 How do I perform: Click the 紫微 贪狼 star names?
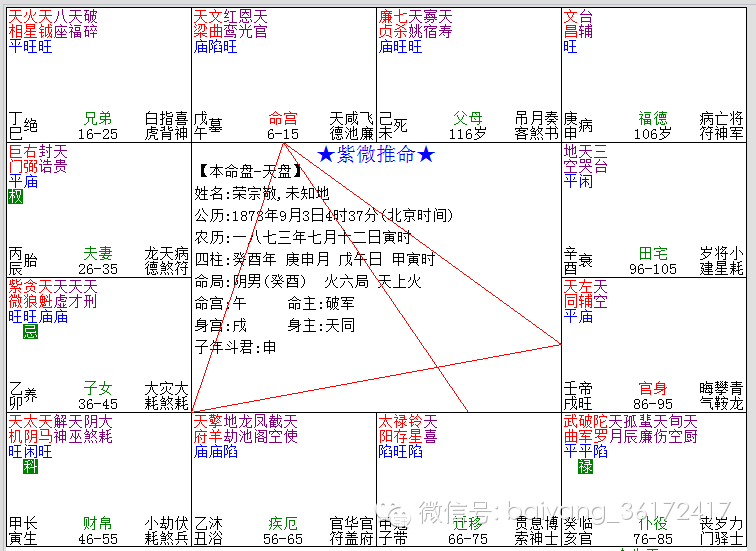tap(23, 294)
